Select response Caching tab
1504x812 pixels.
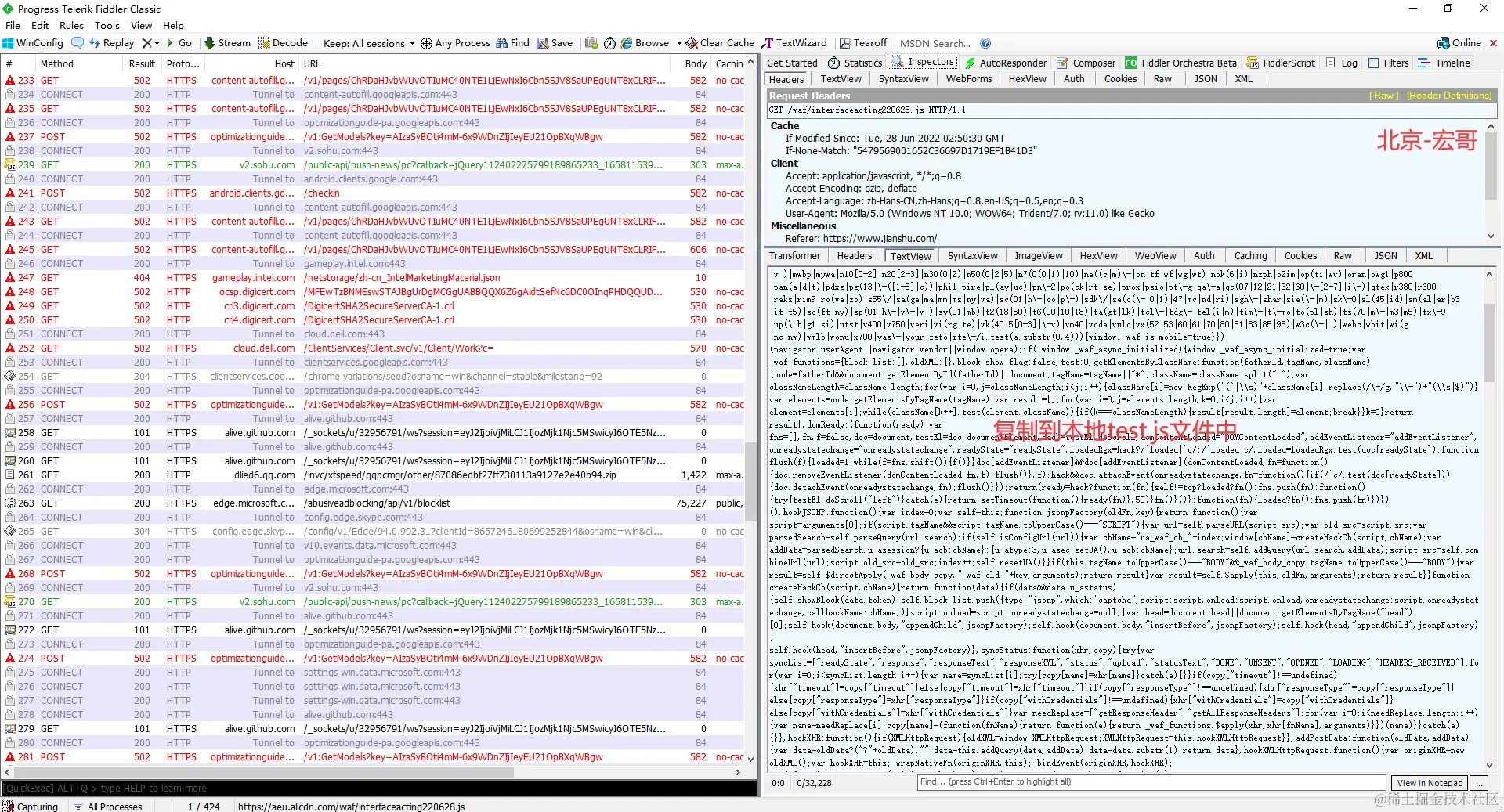[1250, 256]
